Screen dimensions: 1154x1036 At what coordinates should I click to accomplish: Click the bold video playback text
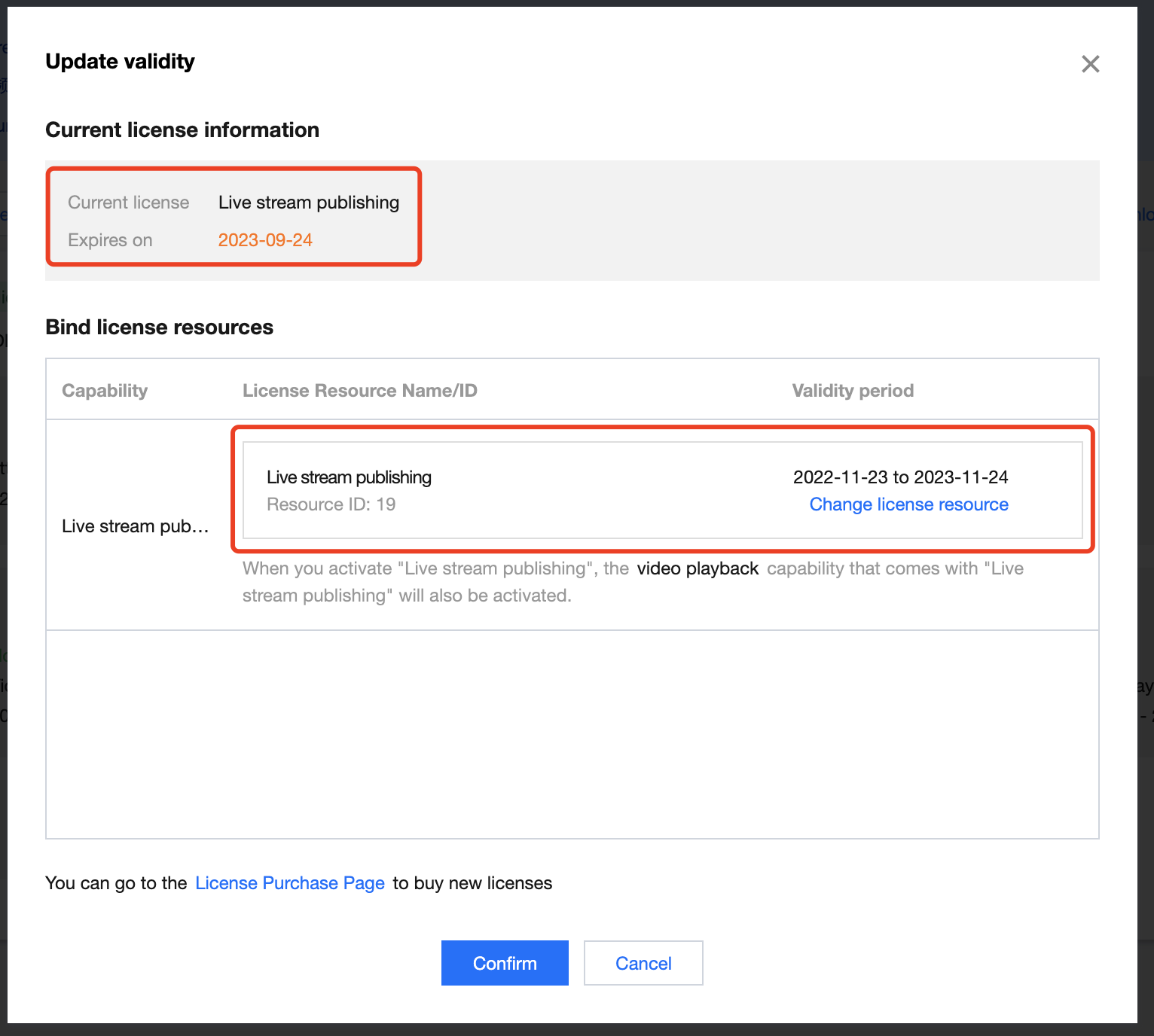(698, 568)
